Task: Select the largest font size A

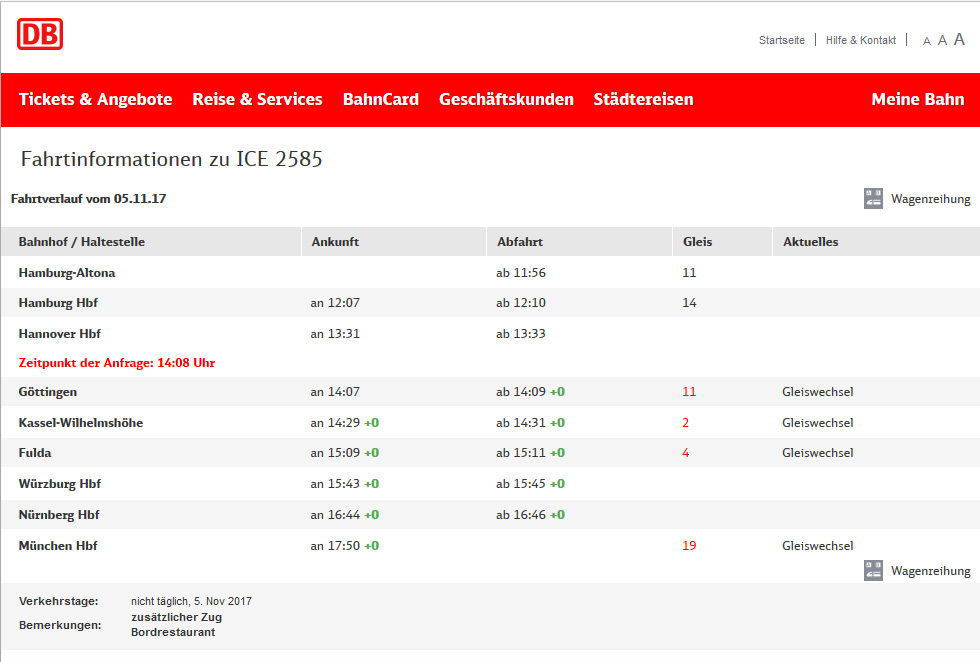Action: (x=959, y=40)
